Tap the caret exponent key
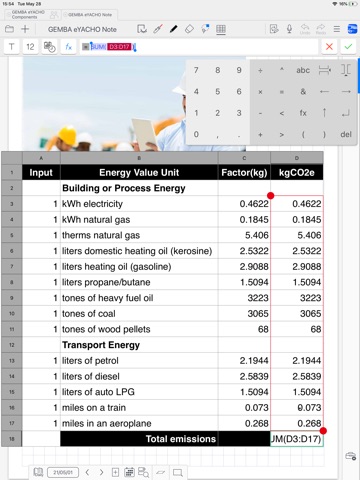 282,70
